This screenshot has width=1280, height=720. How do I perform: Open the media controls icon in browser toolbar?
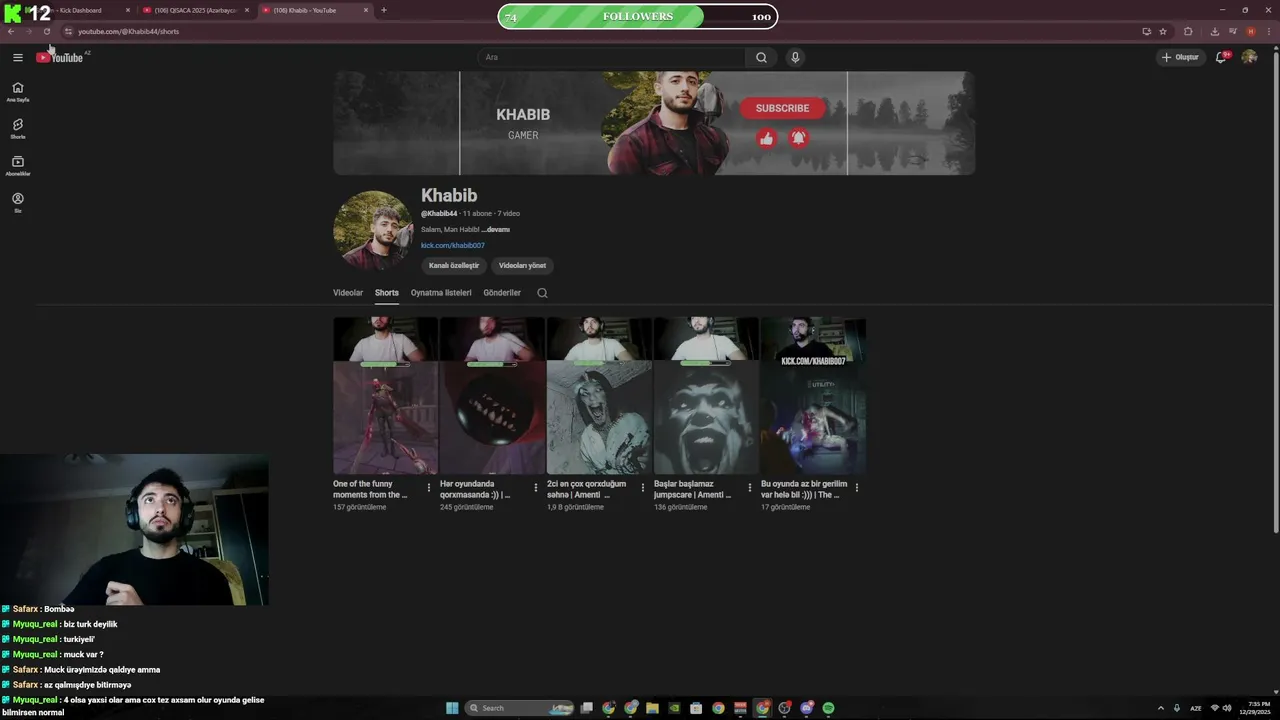(1233, 31)
